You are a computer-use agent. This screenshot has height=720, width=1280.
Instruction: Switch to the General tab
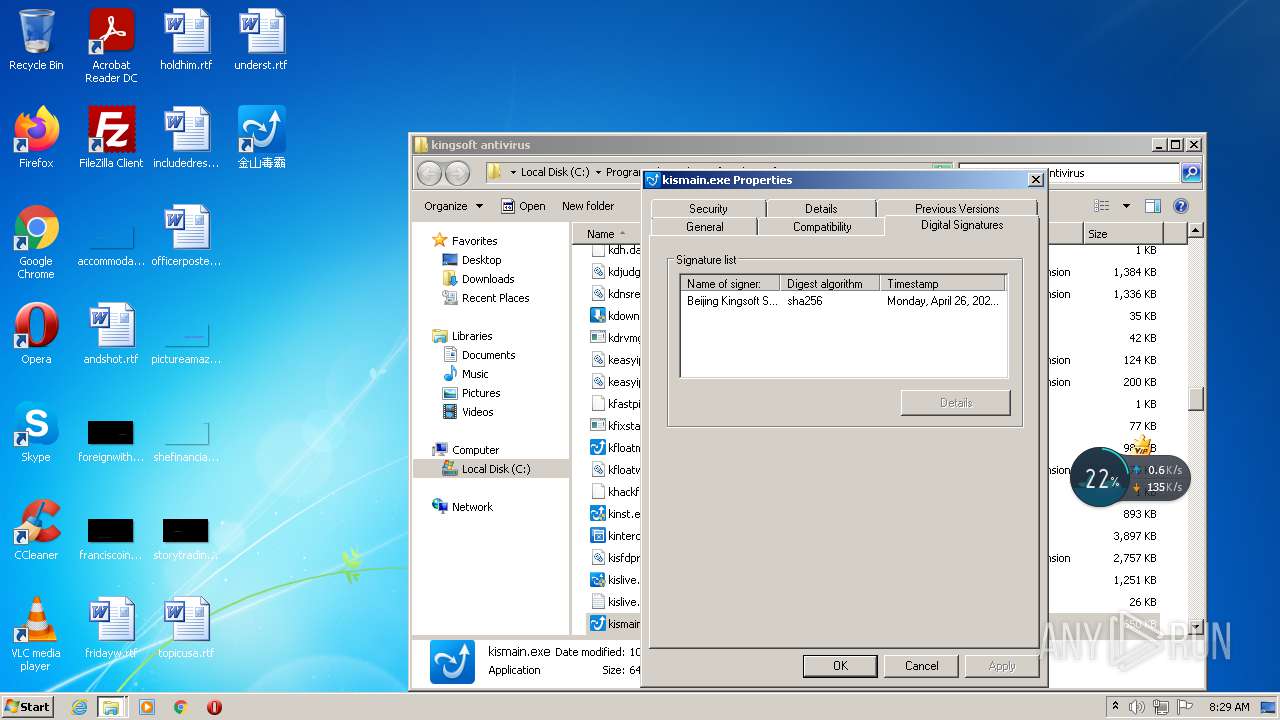pos(704,227)
